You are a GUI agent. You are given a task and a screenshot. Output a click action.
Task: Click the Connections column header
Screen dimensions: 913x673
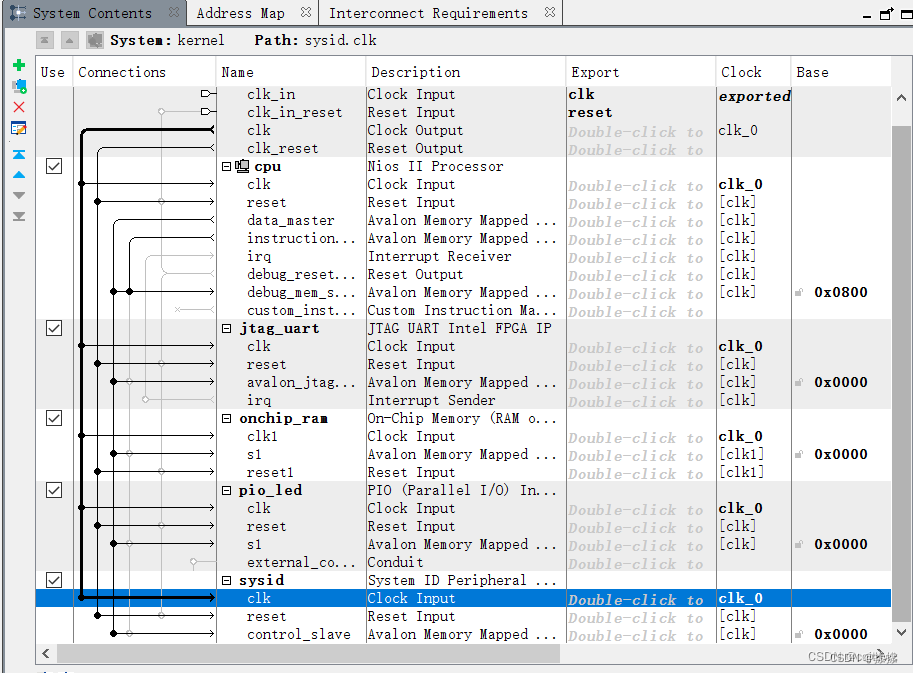click(144, 72)
